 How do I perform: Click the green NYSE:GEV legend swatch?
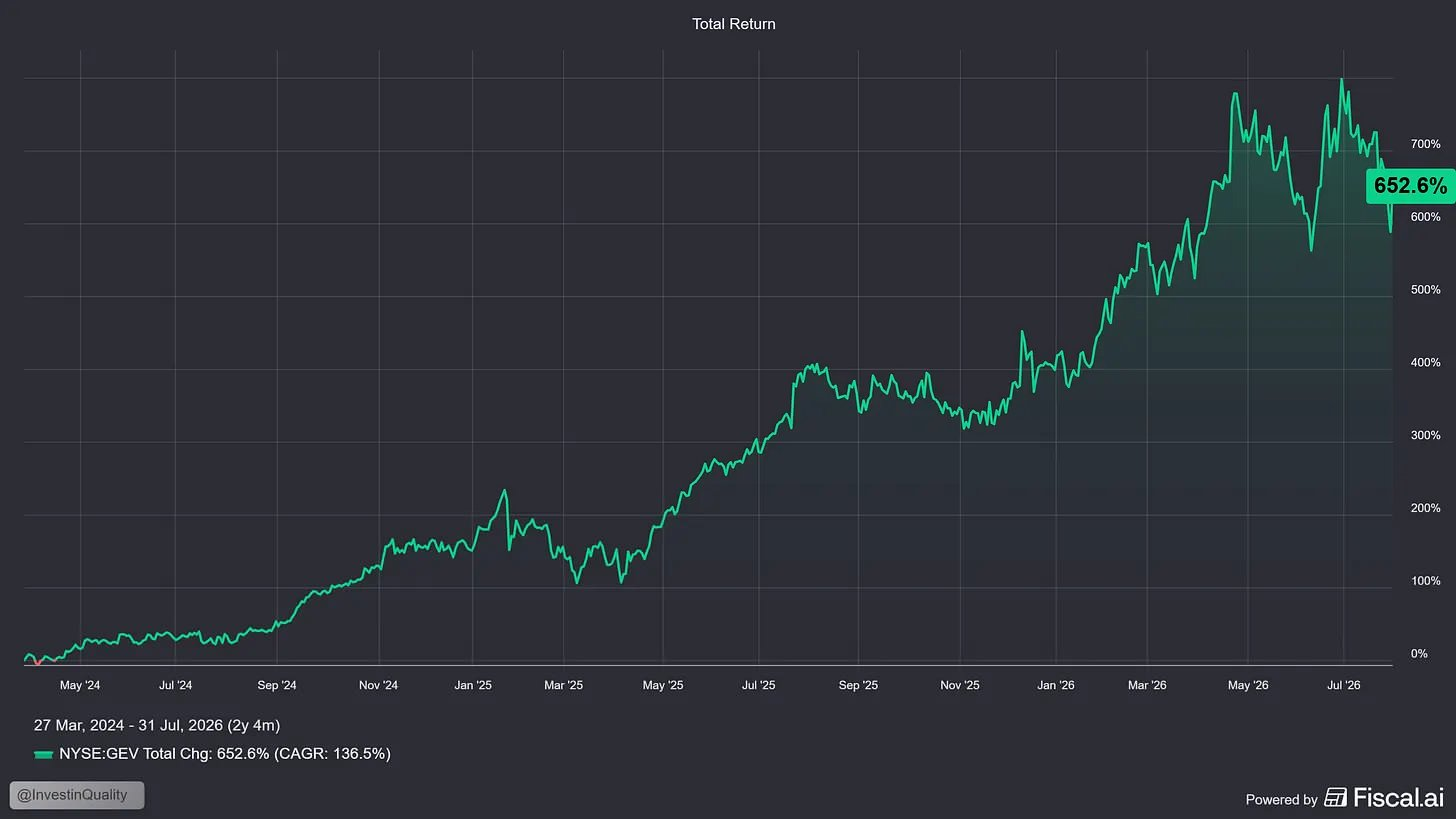pos(43,754)
